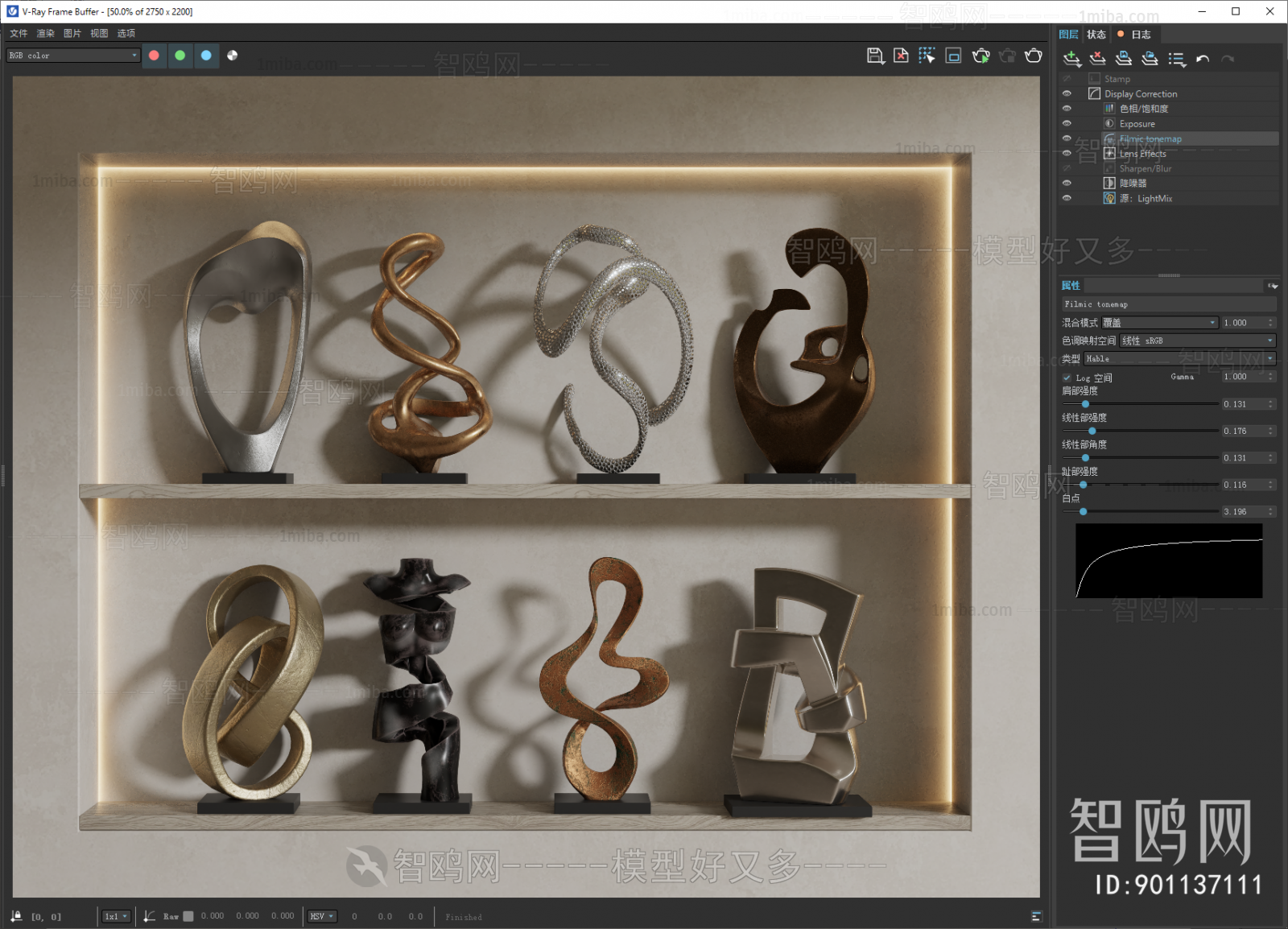Click the Exposure layer icon

tap(1109, 124)
